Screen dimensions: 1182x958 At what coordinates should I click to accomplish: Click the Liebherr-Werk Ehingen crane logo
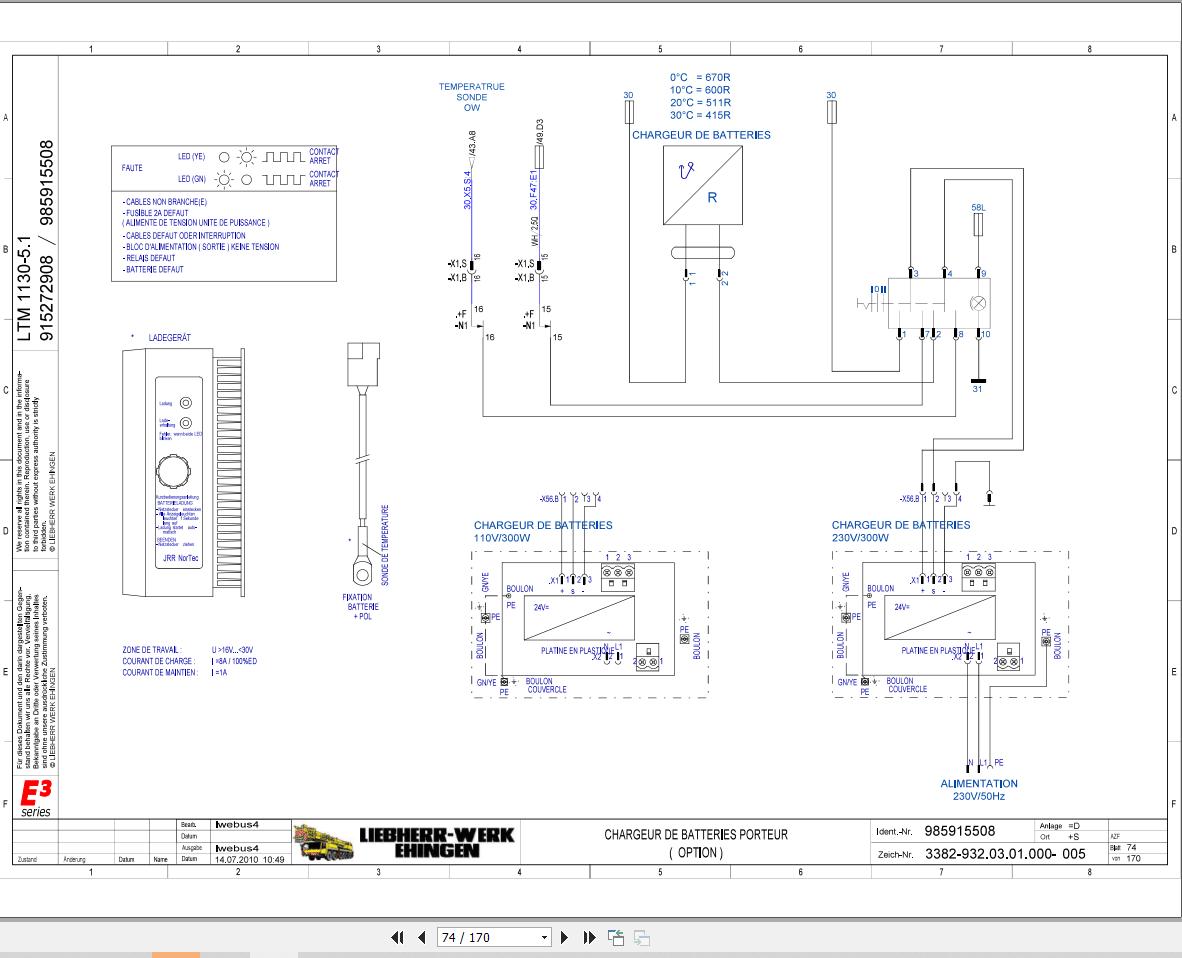click(323, 843)
